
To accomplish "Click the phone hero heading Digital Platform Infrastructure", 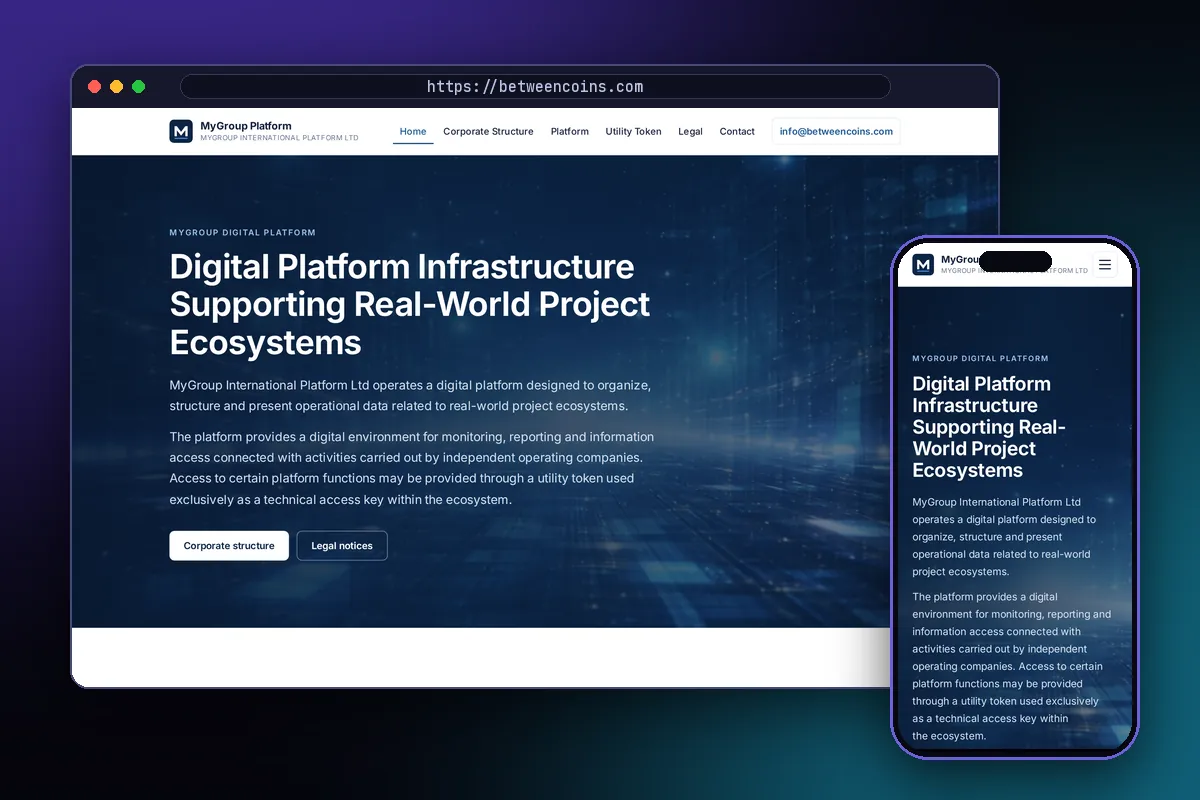I will pyautogui.click(x=989, y=427).
